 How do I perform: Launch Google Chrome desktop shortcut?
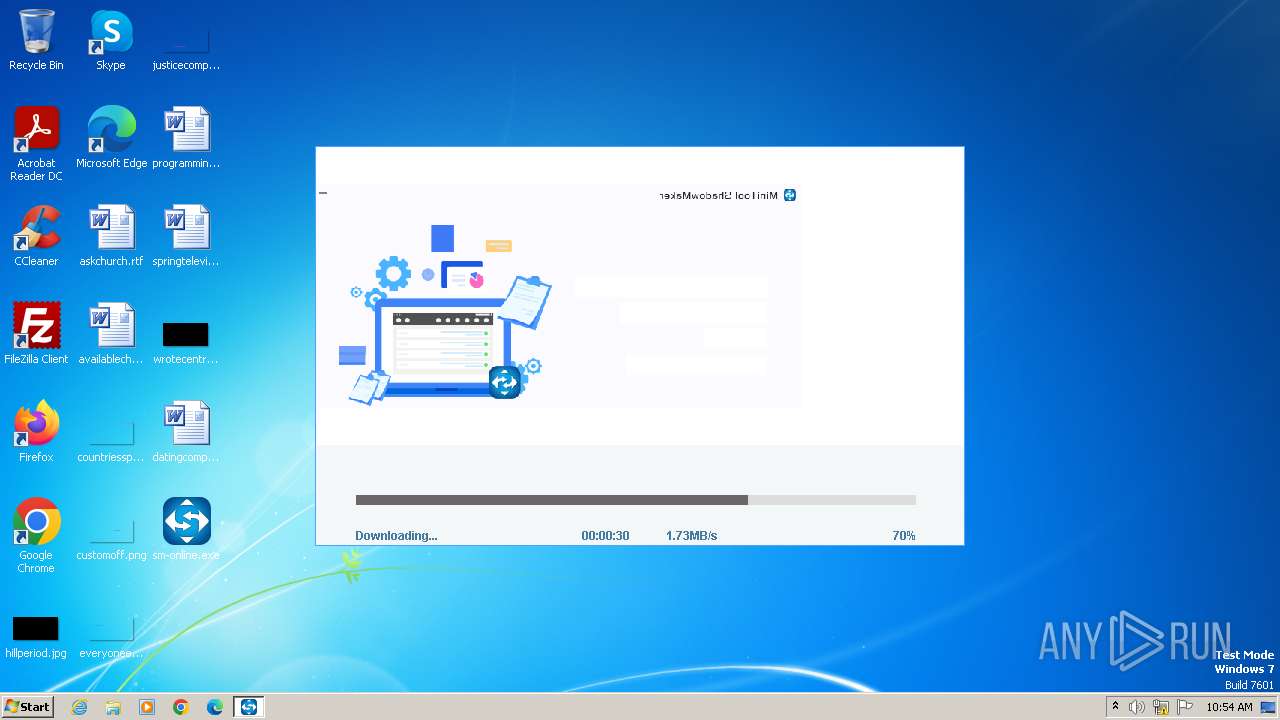pos(36,536)
